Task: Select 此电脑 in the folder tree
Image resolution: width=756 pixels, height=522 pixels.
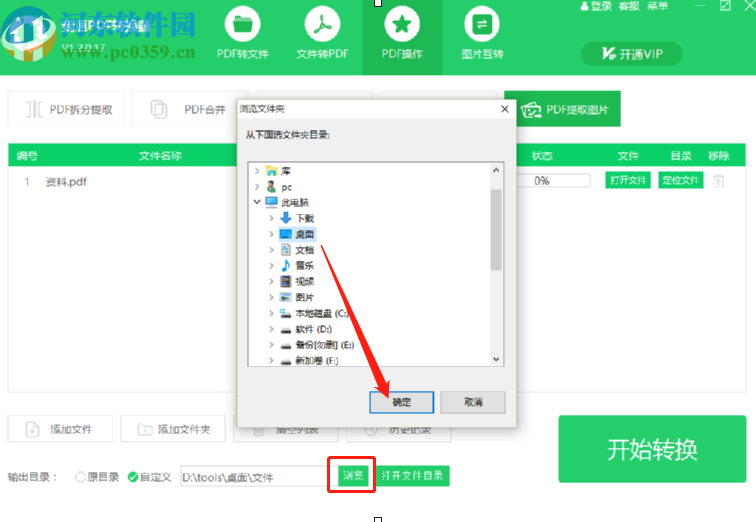Action: click(x=287, y=202)
